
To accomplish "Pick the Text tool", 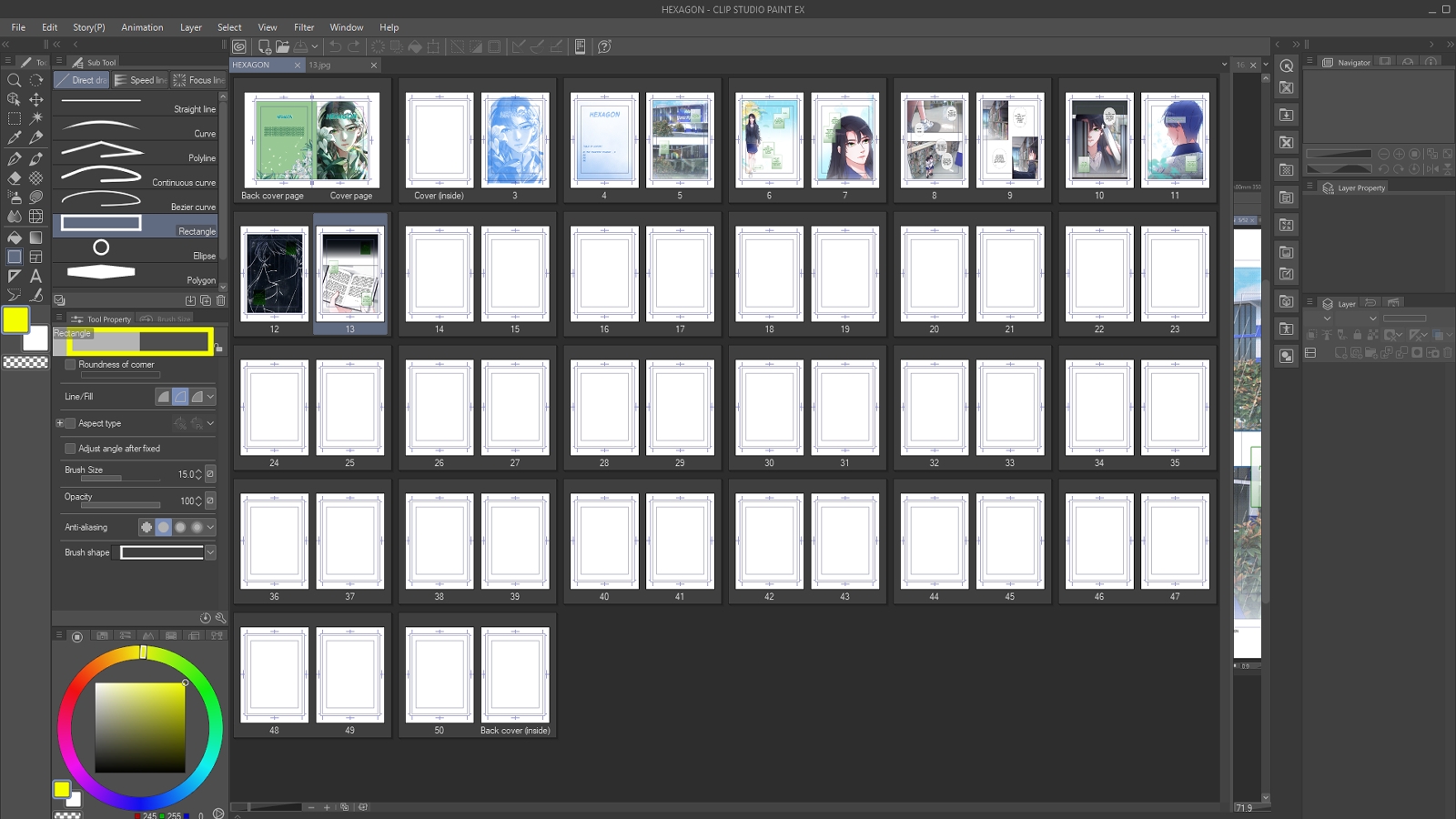I will coord(35,276).
